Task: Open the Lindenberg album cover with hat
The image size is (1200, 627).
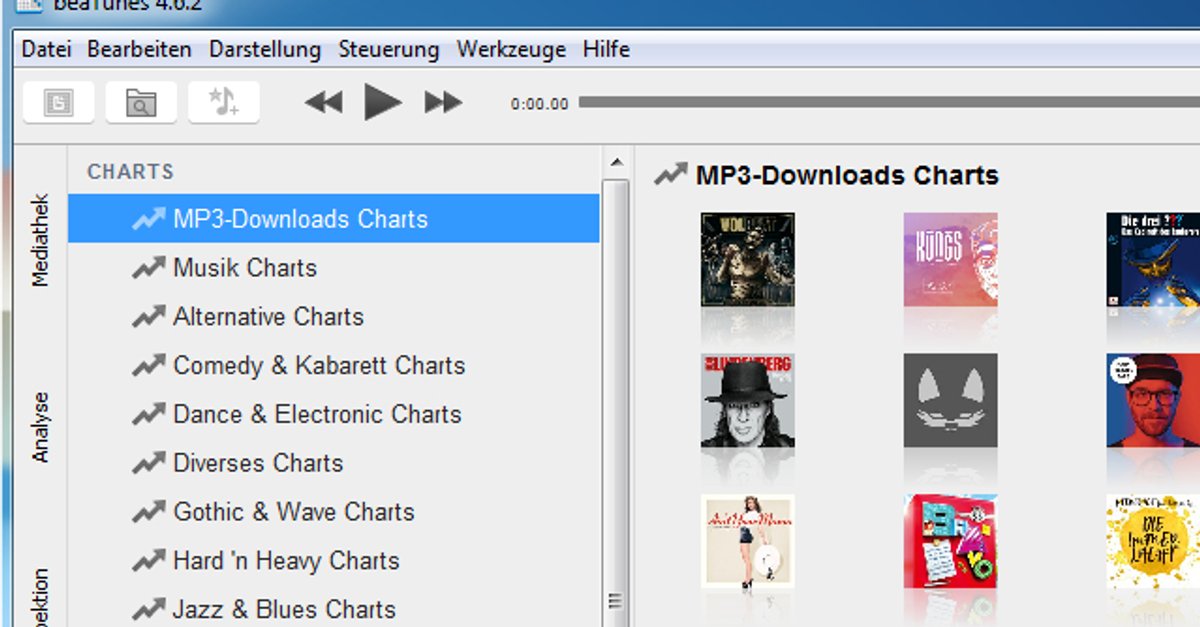Action: (x=747, y=400)
